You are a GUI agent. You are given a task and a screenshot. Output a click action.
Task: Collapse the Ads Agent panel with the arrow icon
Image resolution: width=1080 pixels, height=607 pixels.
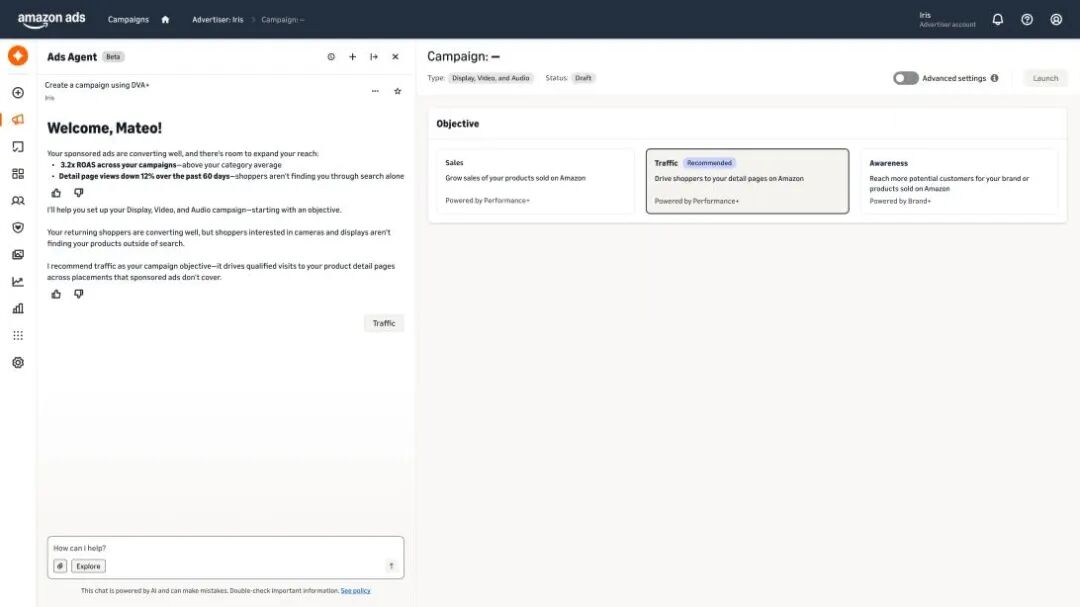pyautogui.click(x=374, y=56)
